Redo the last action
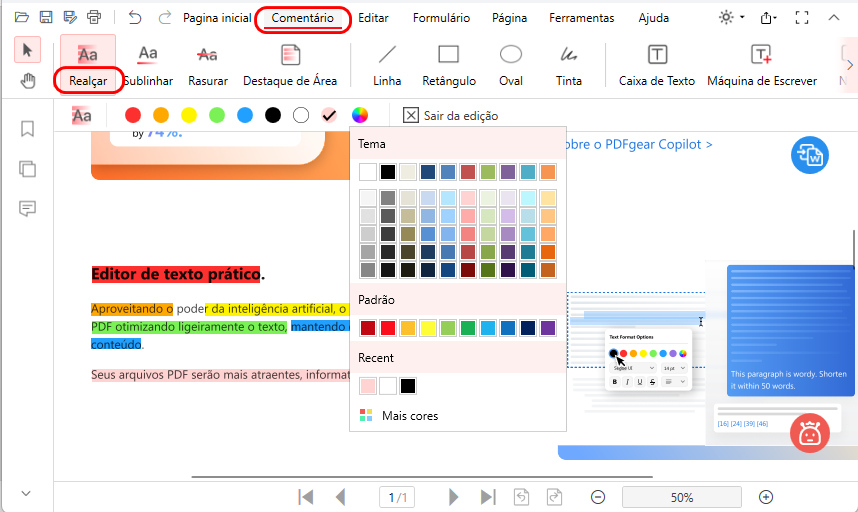The height and width of the screenshot is (512, 858). click(x=164, y=18)
